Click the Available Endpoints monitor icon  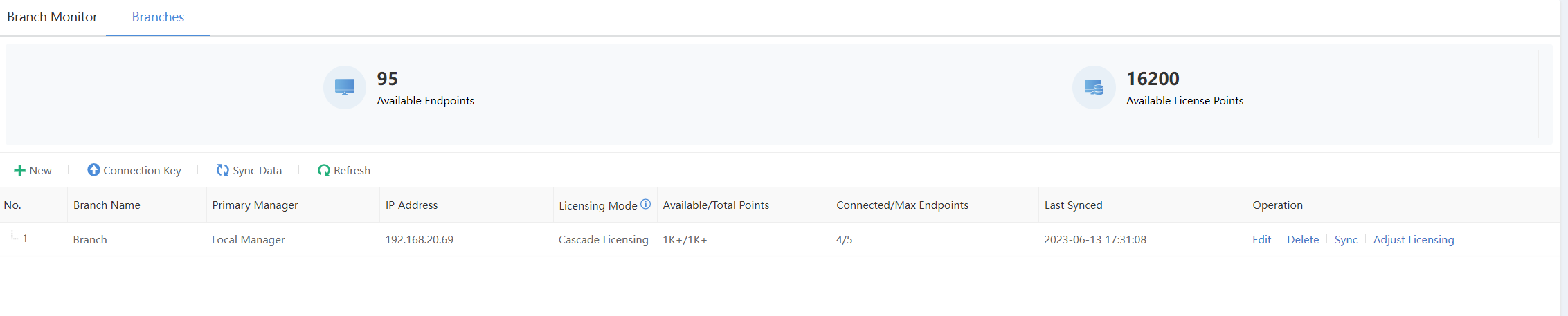coord(345,87)
